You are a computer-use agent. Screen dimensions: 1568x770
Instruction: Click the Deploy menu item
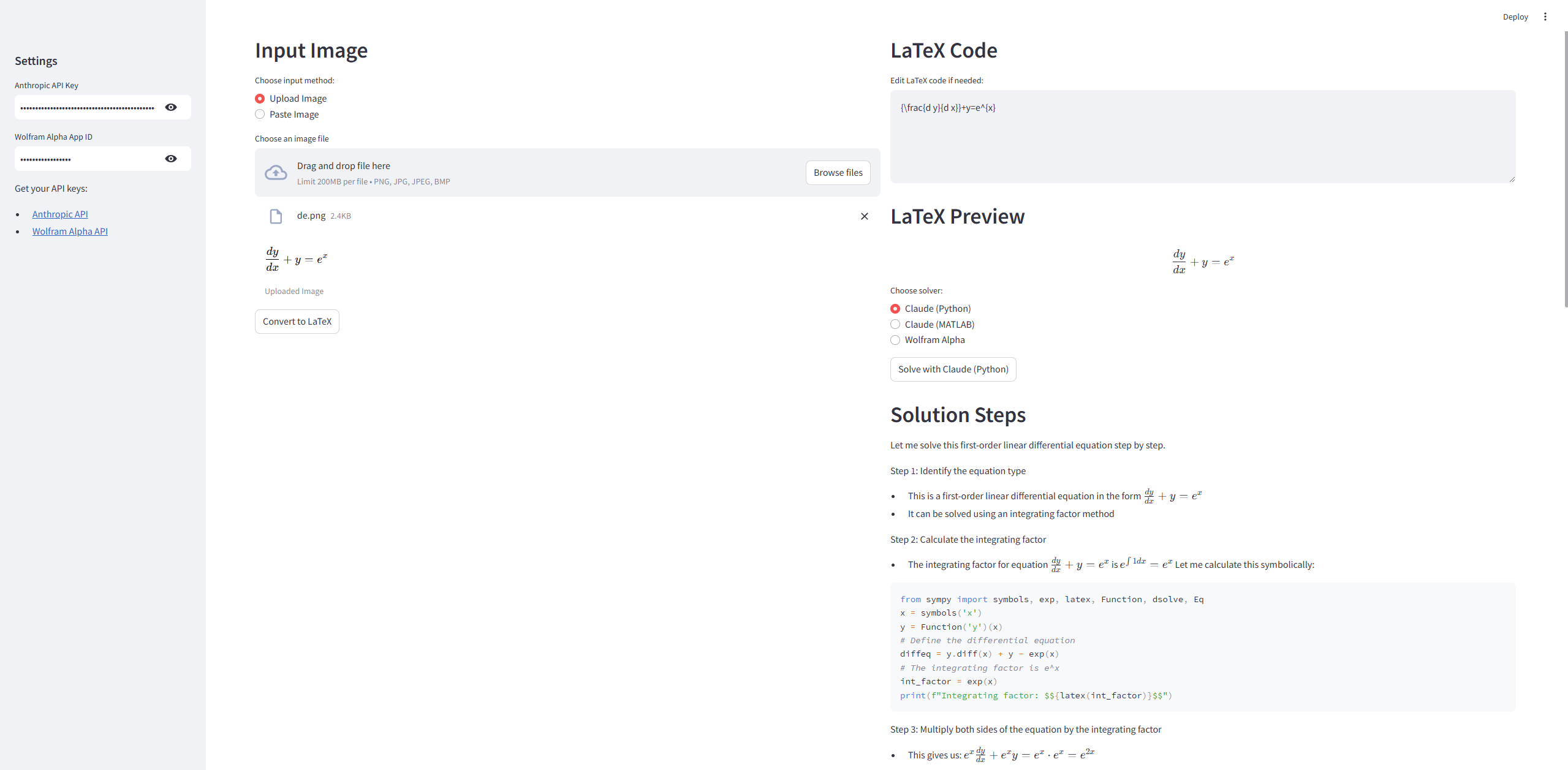[1515, 17]
